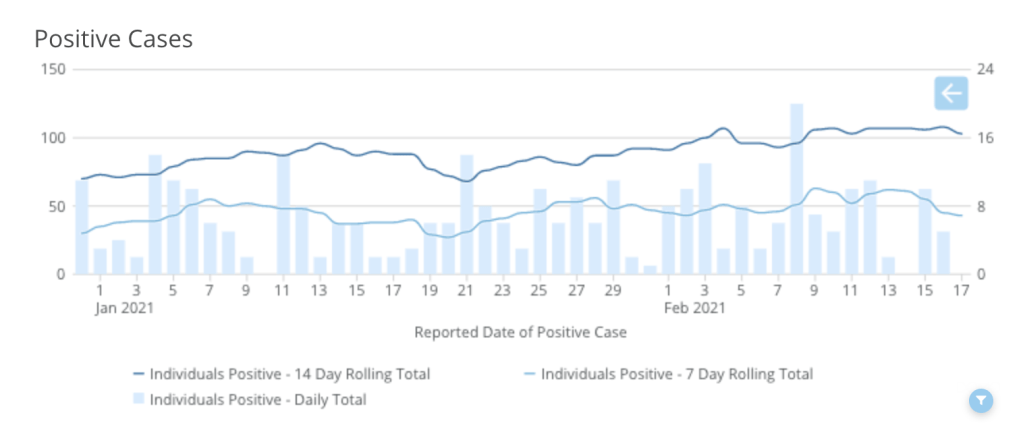Click the Feb 2021 axis label
The height and width of the screenshot is (444, 1023).
(693, 308)
